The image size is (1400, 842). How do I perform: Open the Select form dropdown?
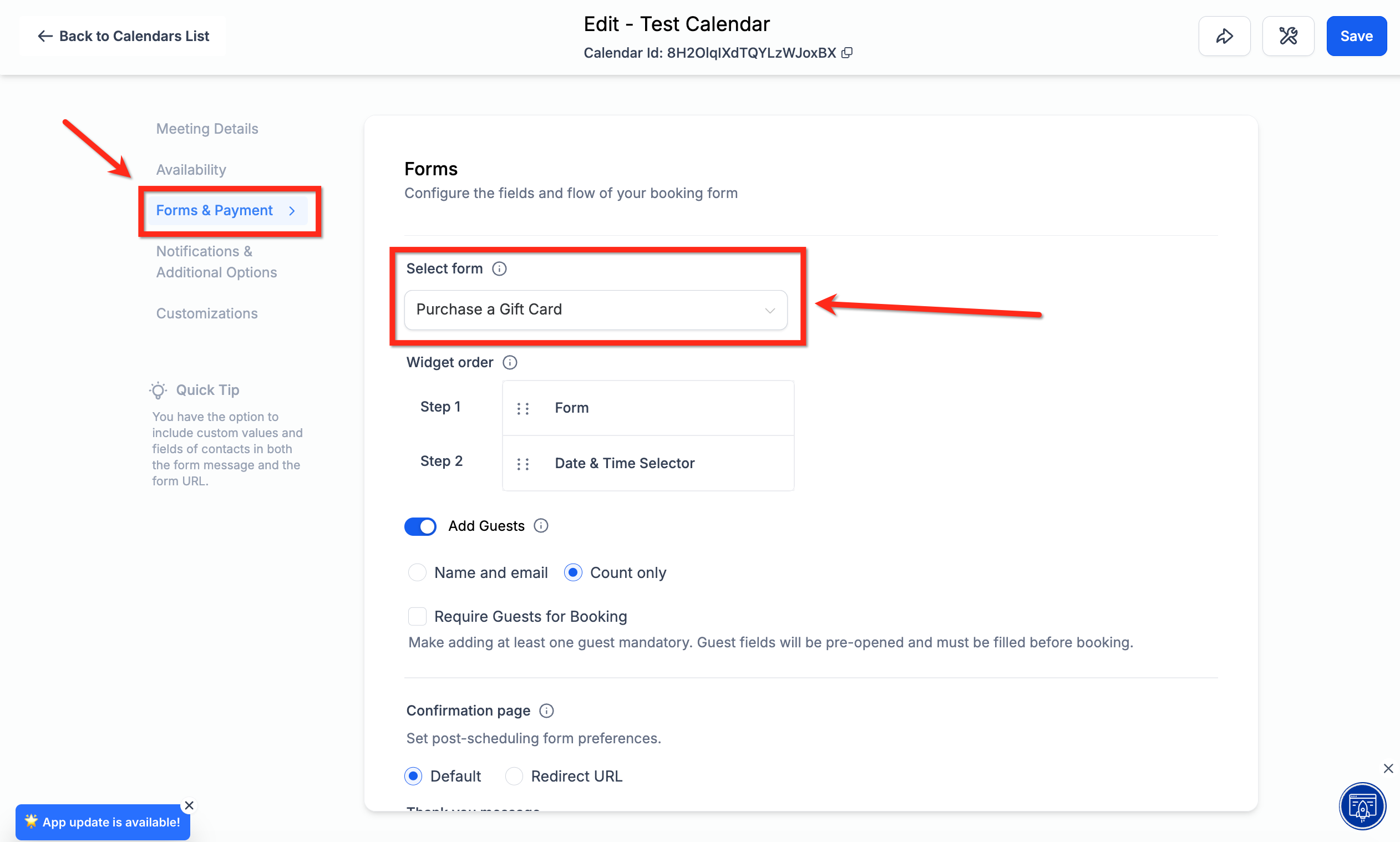pos(595,310)
